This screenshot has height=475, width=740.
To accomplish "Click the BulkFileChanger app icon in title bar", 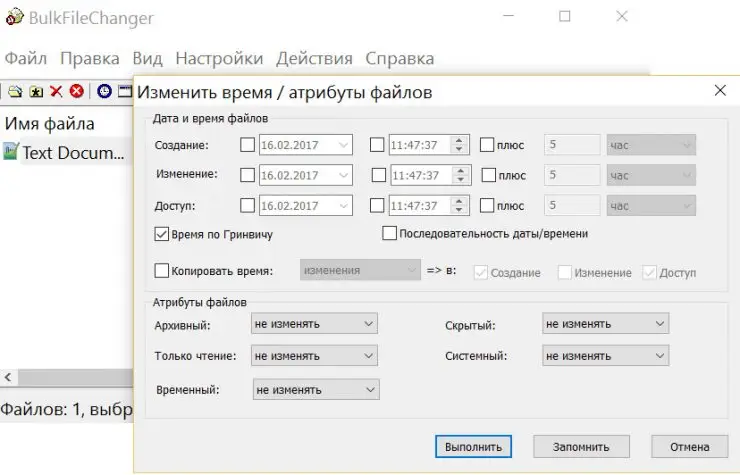I will pos(14,17).
